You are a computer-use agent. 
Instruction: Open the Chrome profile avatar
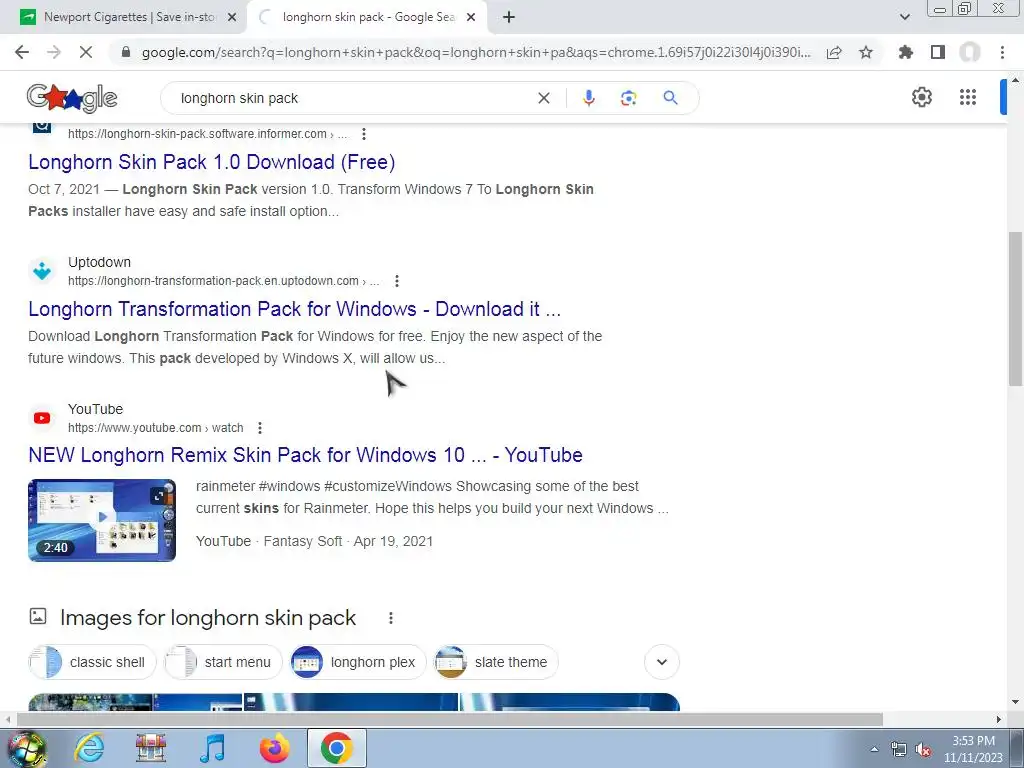tap(970, 52)
